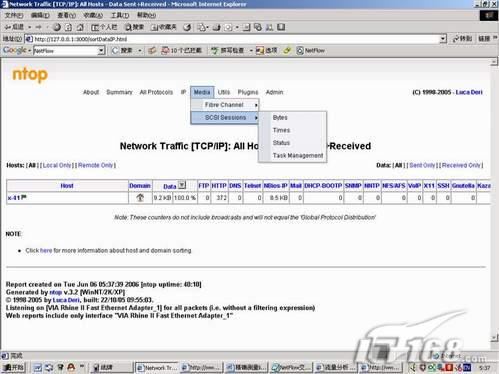Filter hosts by Local Only link

(x=57, y=165)
